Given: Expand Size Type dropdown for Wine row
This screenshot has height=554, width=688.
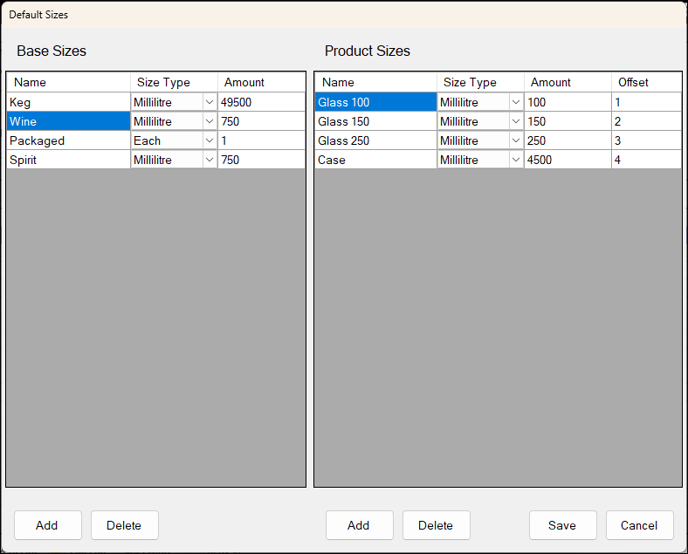Looking at the screenshot, I should point(209,121).
